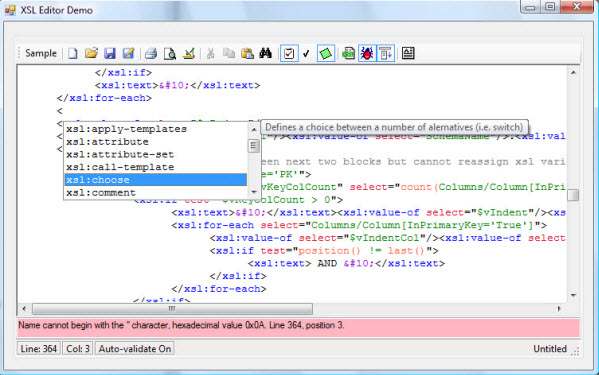Click the autocomplete list scrollbar thumb
Image resolution: width=599 pixels, height=375 pixels.
pos(253,145)
